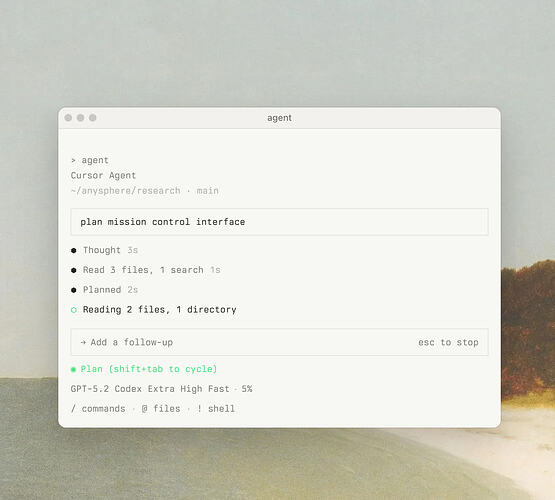Click the '5%' context usage value
The height and width of the screenshot is (500, 555).
point(247,389)
